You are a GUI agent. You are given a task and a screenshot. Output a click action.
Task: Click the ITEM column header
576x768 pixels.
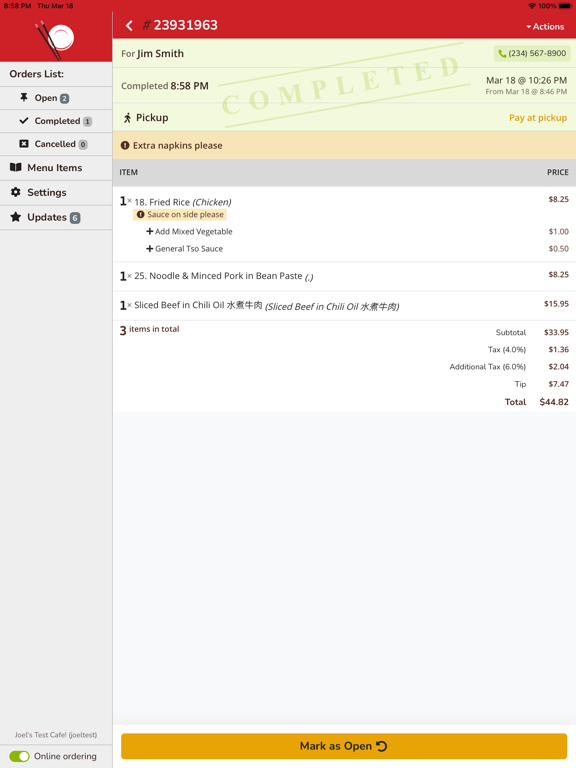click(x=128, y=172)
